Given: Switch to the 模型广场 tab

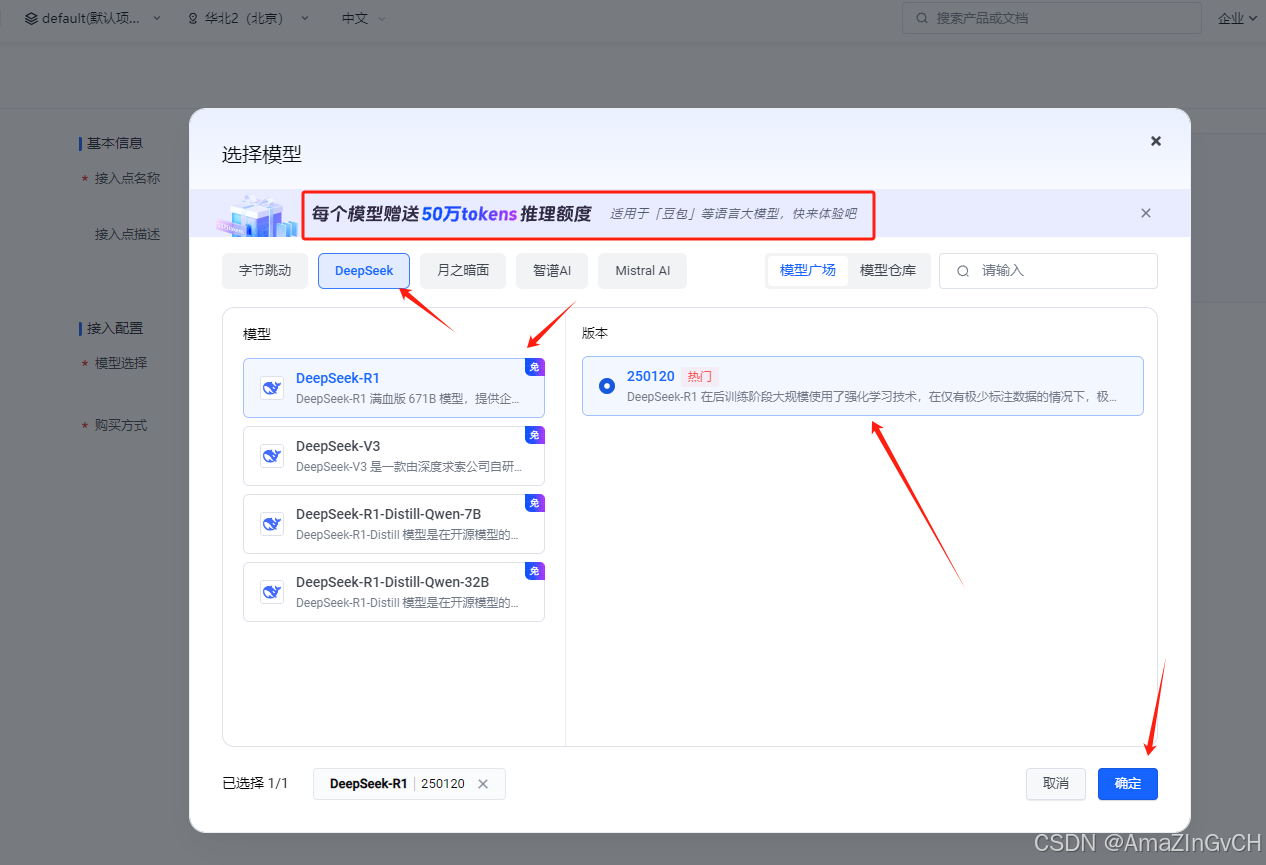Looking at the screenshot, I should coord(808,271).
